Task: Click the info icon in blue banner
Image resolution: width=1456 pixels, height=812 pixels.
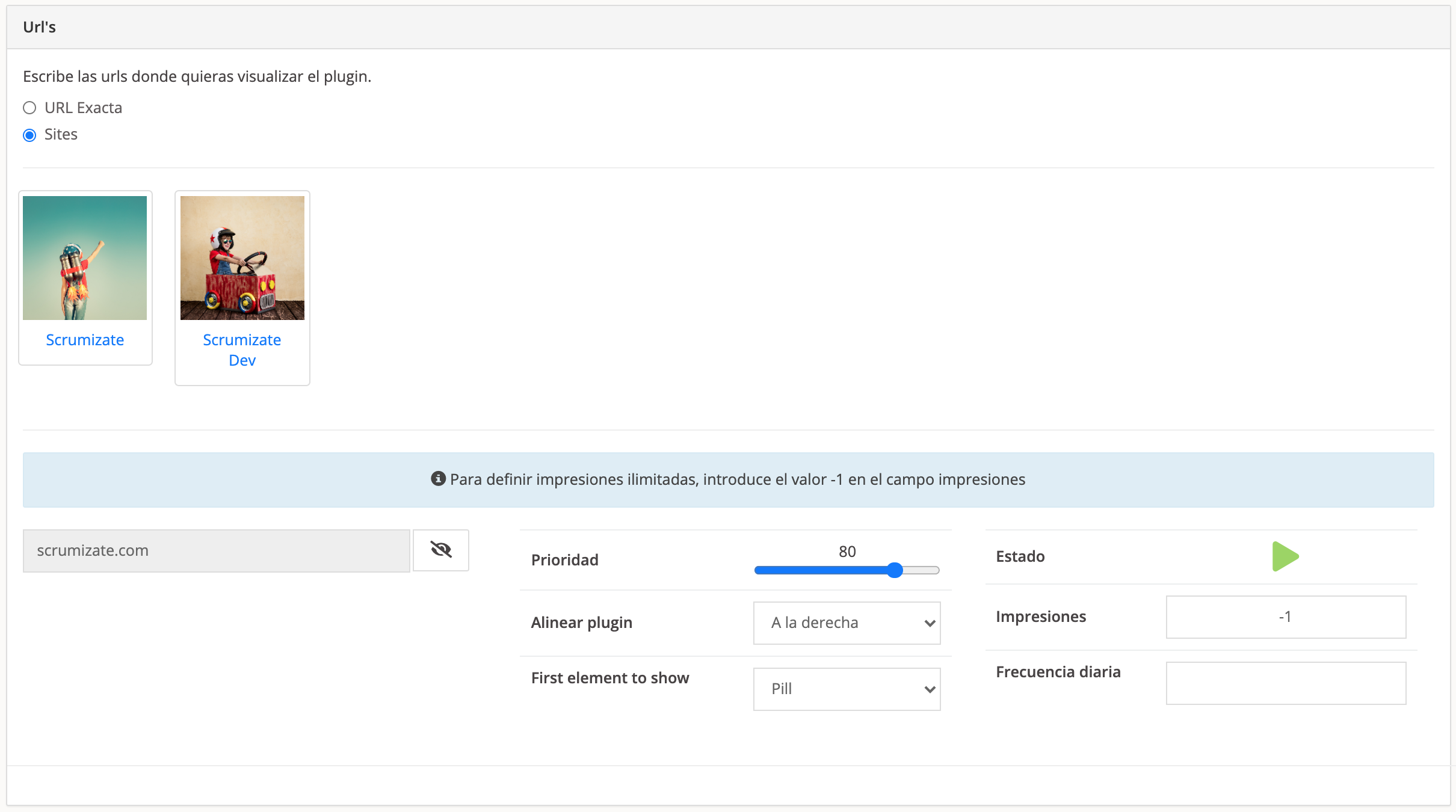Action: (x=438, y=479)
